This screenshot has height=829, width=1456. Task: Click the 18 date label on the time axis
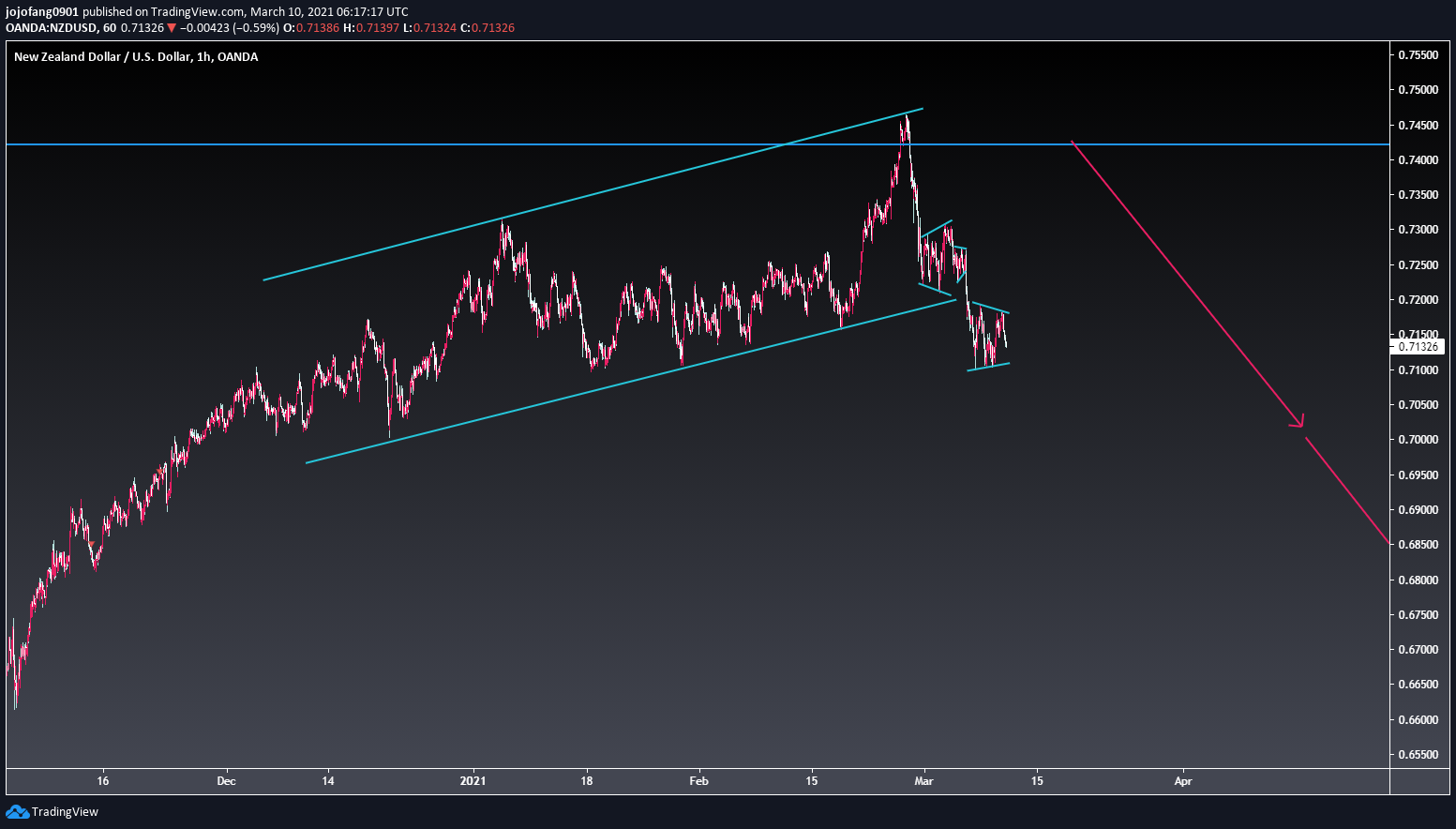point(587,780)
